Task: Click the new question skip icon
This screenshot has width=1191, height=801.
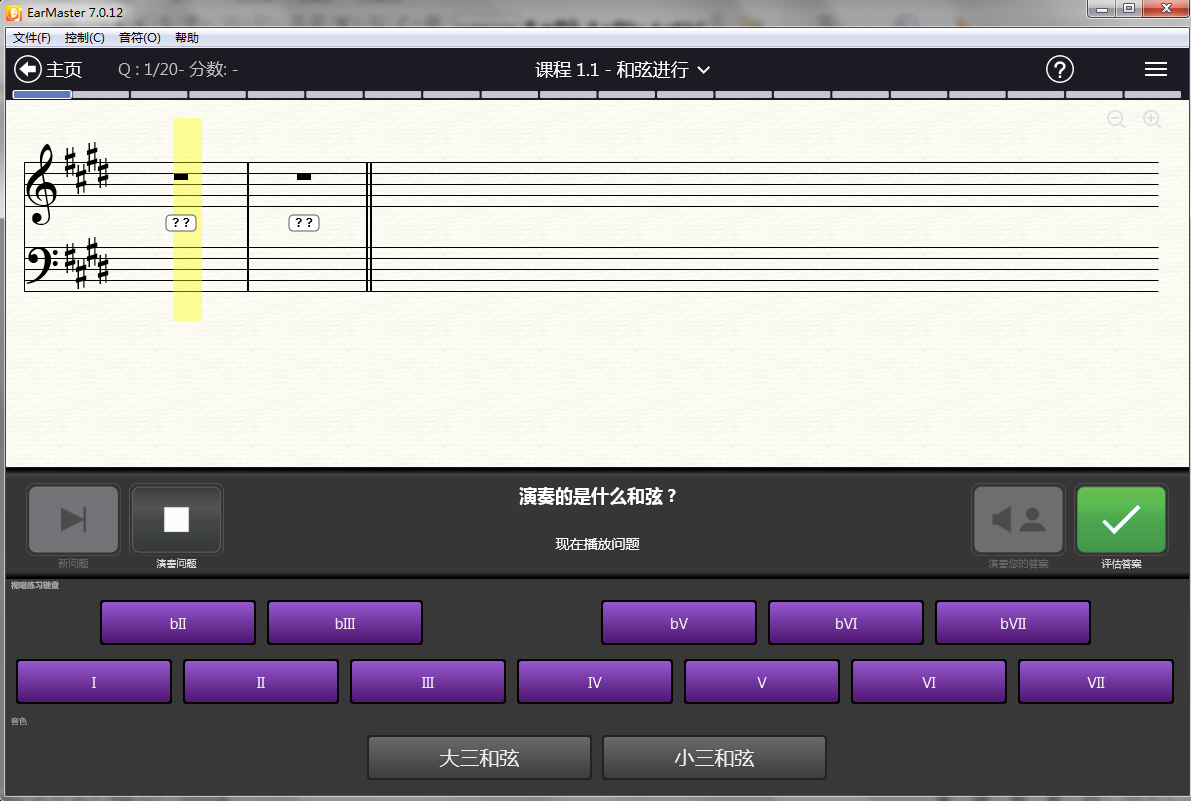Action: (73, 519)
